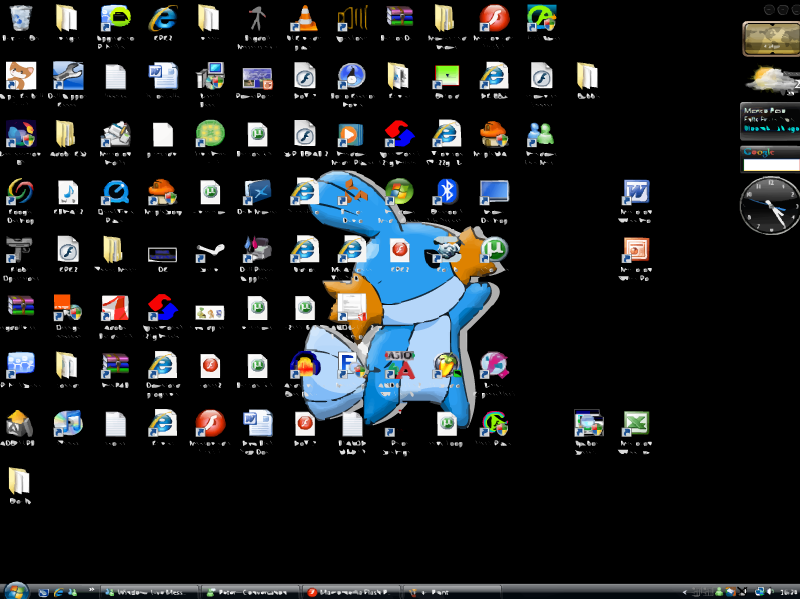
Task: Open the printer ink cartridges shortcut
Action: pyautogui.click(x=257, y=250)
